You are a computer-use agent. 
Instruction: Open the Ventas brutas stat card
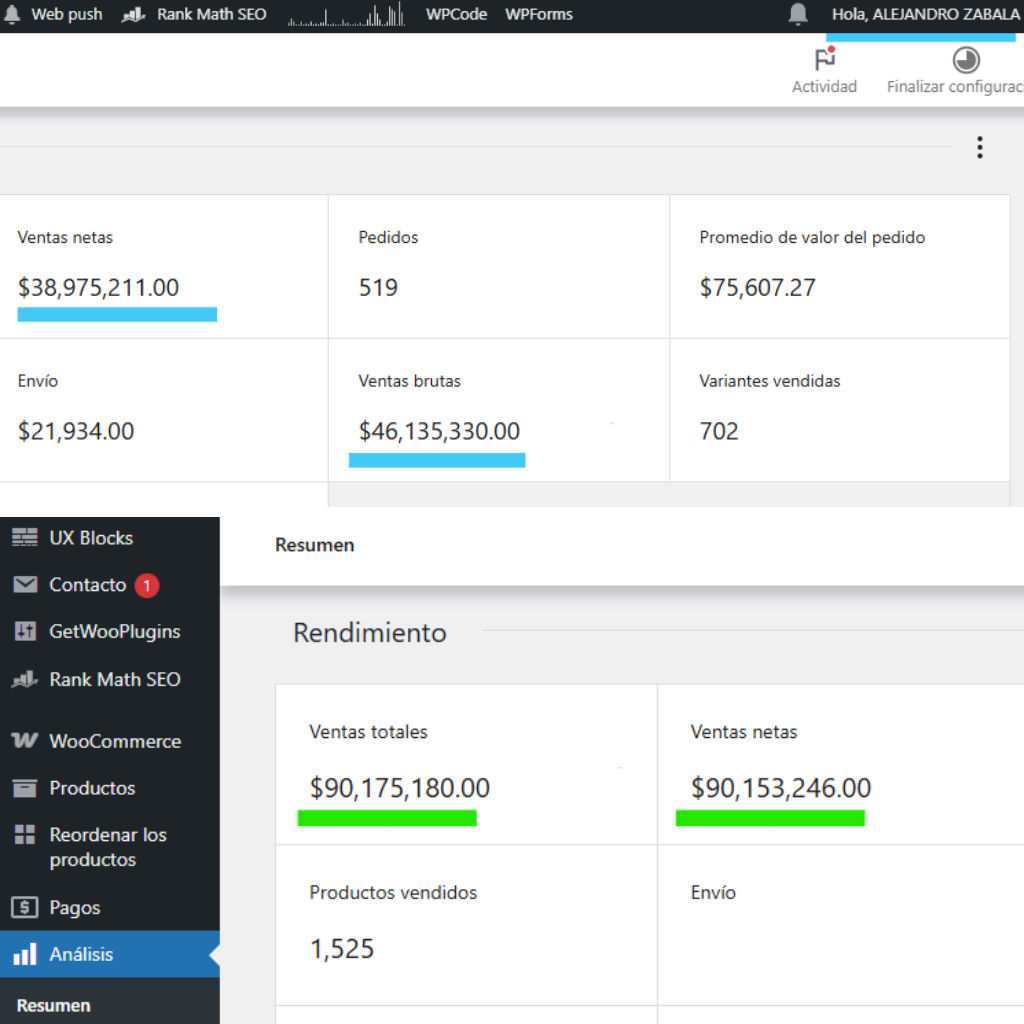coord(498,410)
